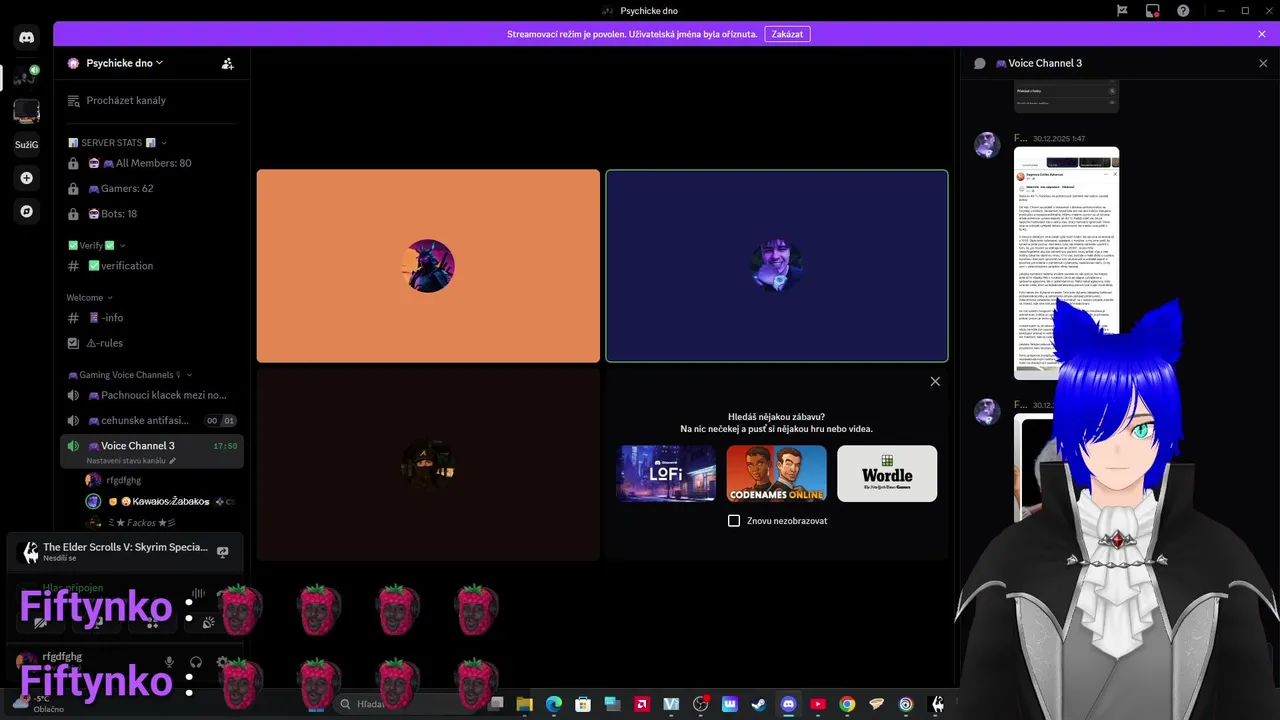Open Discover servers compass icon
The width and height of the screenshot is (1280, 720).
pyautogui.click(x=26, y=212)
